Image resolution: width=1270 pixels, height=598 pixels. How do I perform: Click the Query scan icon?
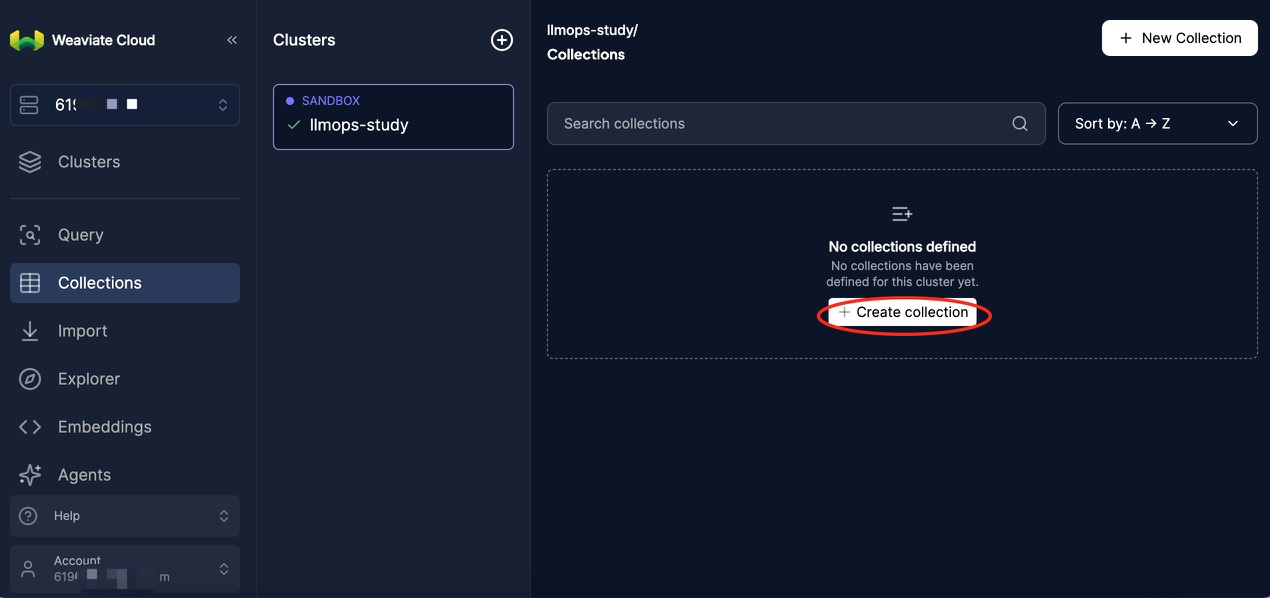(x=30, y=235)
